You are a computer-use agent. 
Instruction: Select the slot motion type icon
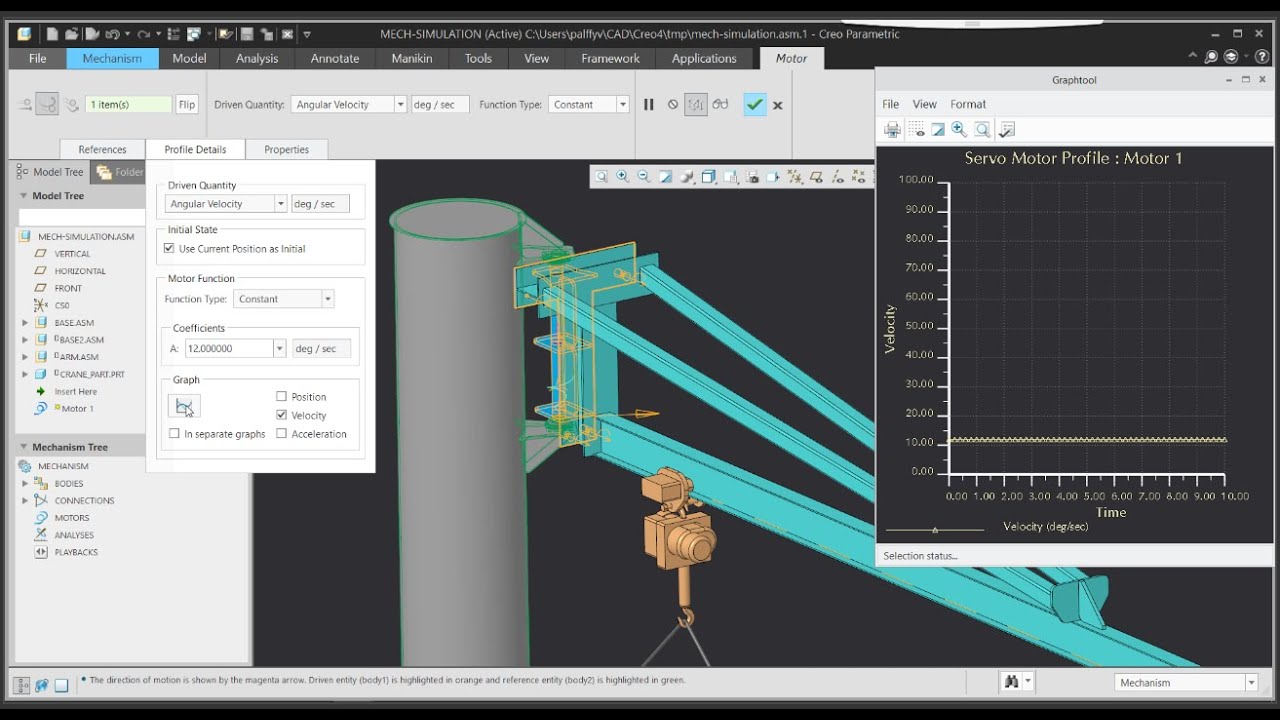pyautogui.click(x=71, y=104)
